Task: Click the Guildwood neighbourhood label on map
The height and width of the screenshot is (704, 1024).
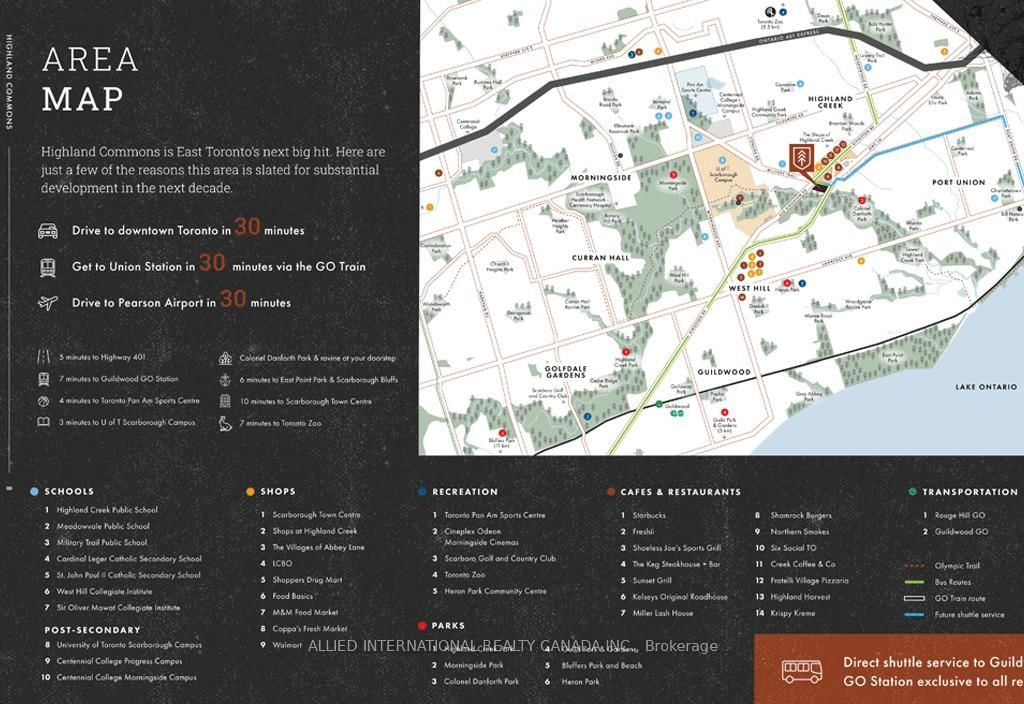Action: click(724, 372)
